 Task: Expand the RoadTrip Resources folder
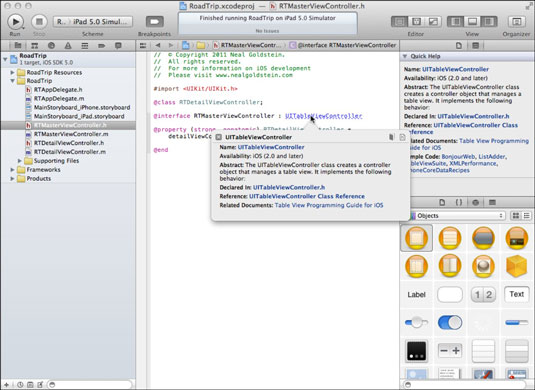point(12,72)
